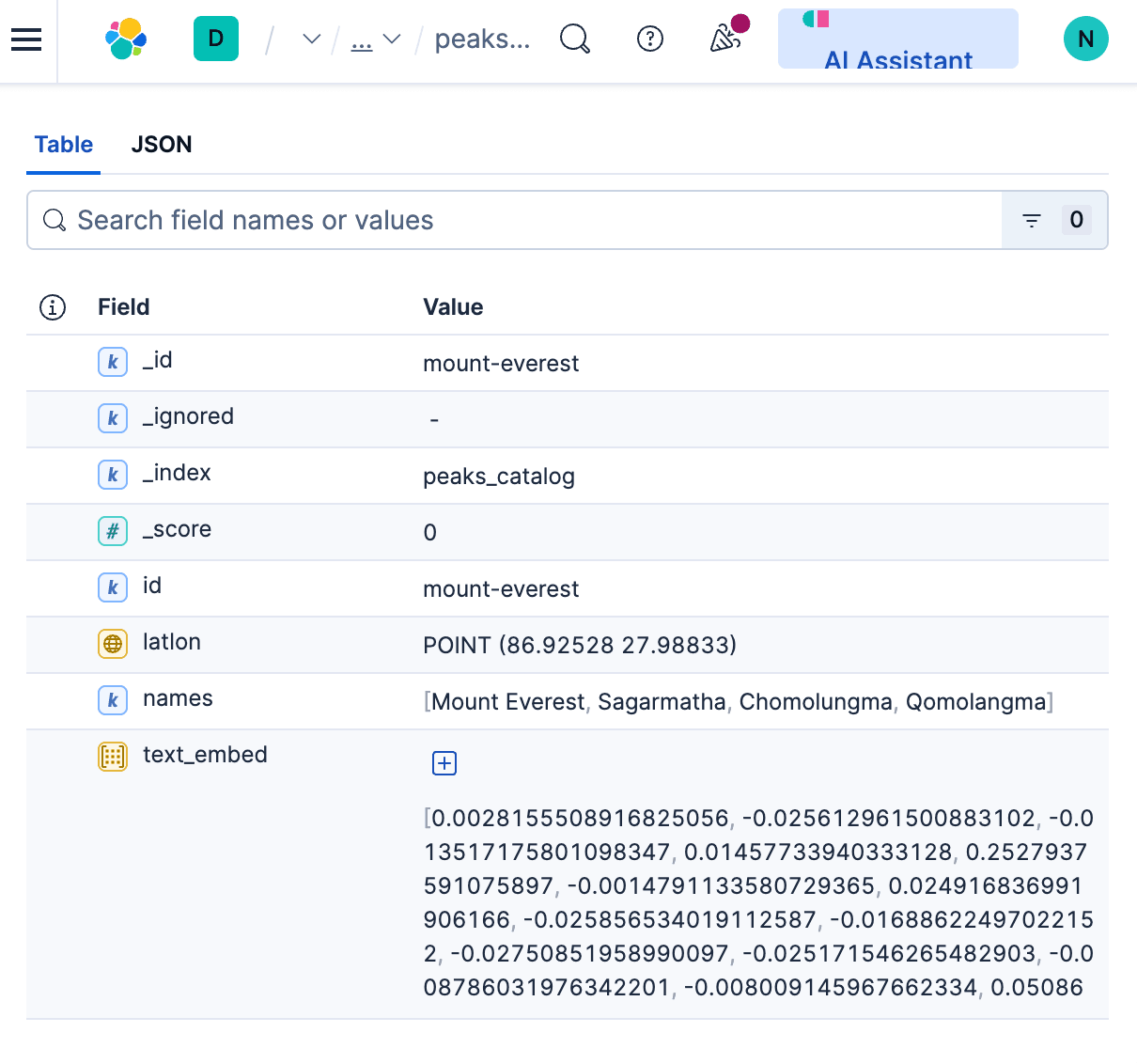Screen dimensions: 1137x1064
Task: Open the global search magnifier
Action: [574, 39]
